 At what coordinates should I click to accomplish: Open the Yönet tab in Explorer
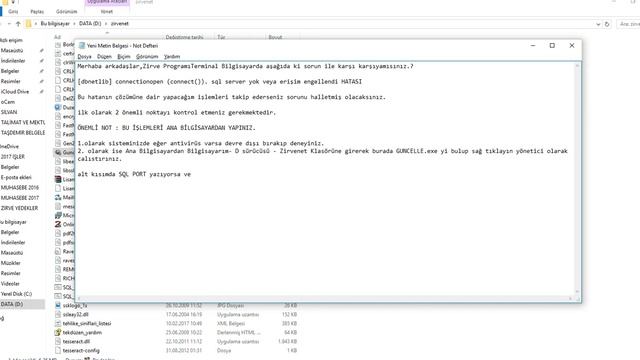click(107, 11)
